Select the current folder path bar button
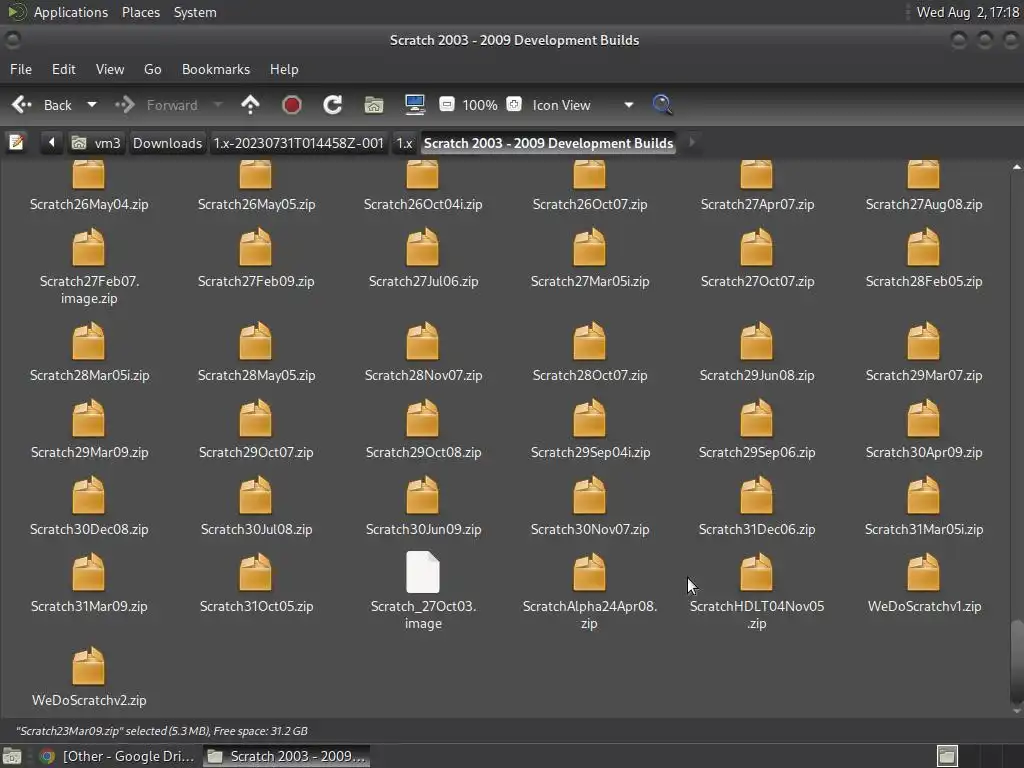Image resolution: width=1024 pixels, height=768 pixels. tap(548, 143)
